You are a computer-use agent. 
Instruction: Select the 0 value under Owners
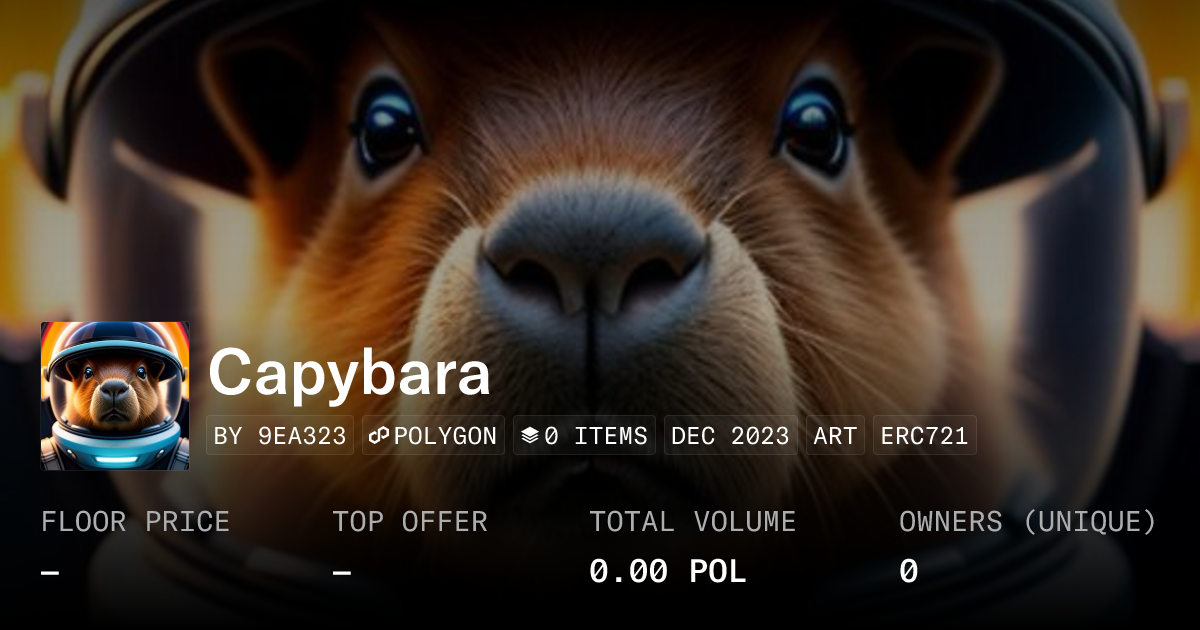click(908, 572)
